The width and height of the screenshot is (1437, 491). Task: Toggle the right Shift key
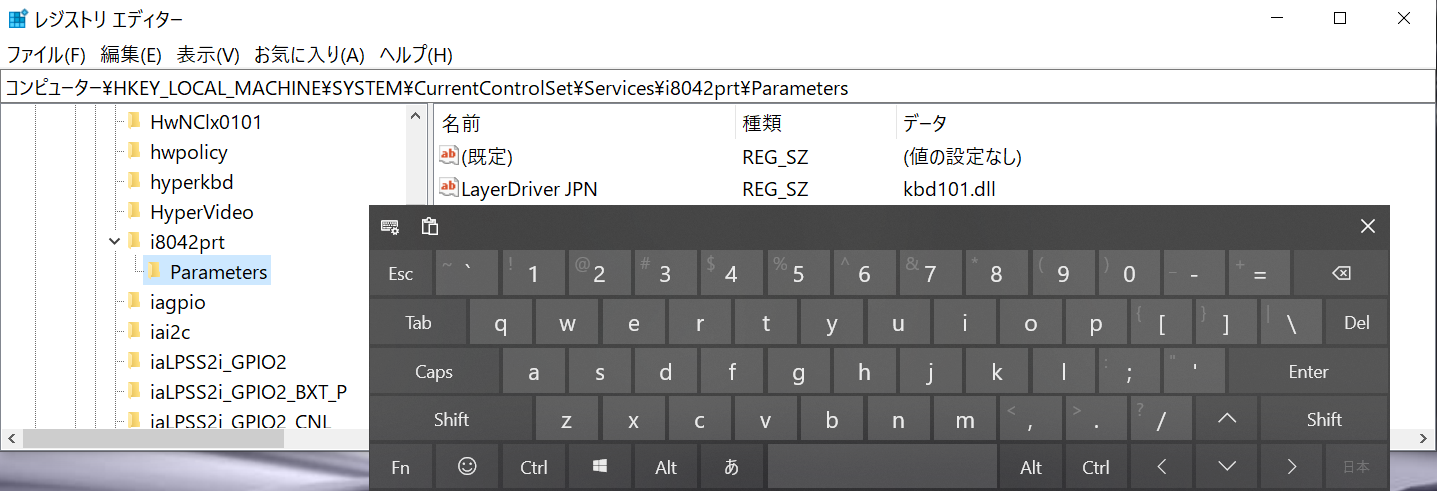(1324, 420)
